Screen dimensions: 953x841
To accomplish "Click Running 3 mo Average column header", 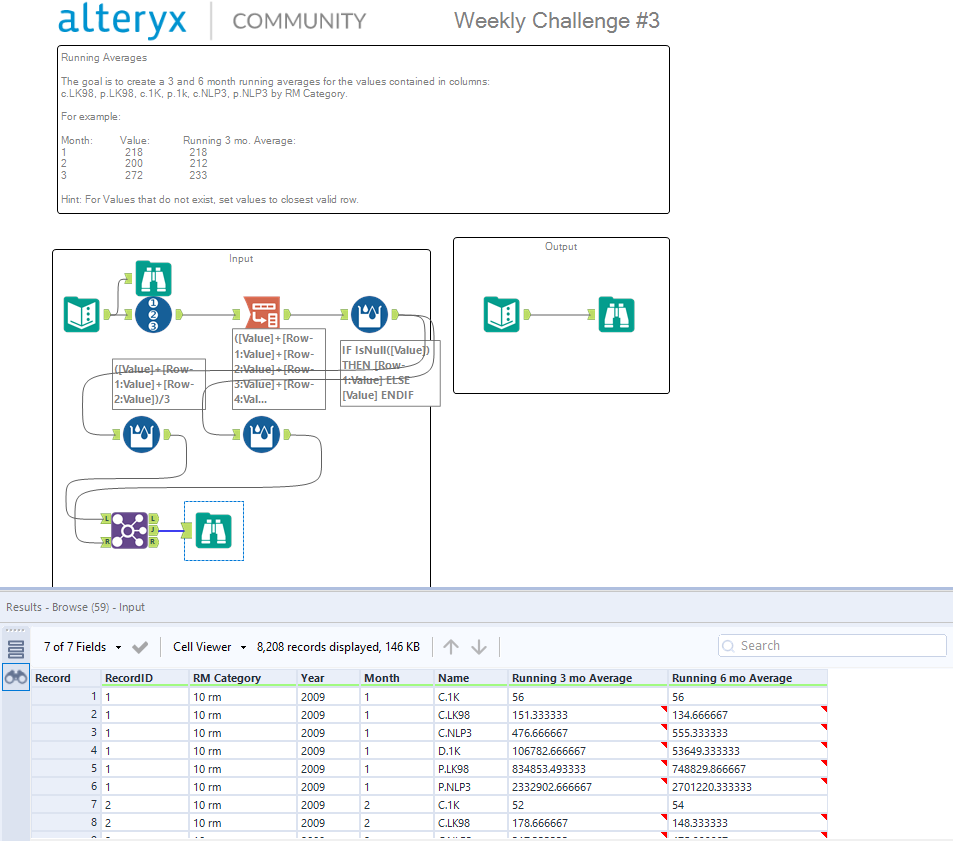I will pyautogui.click(x=588, y=678).
